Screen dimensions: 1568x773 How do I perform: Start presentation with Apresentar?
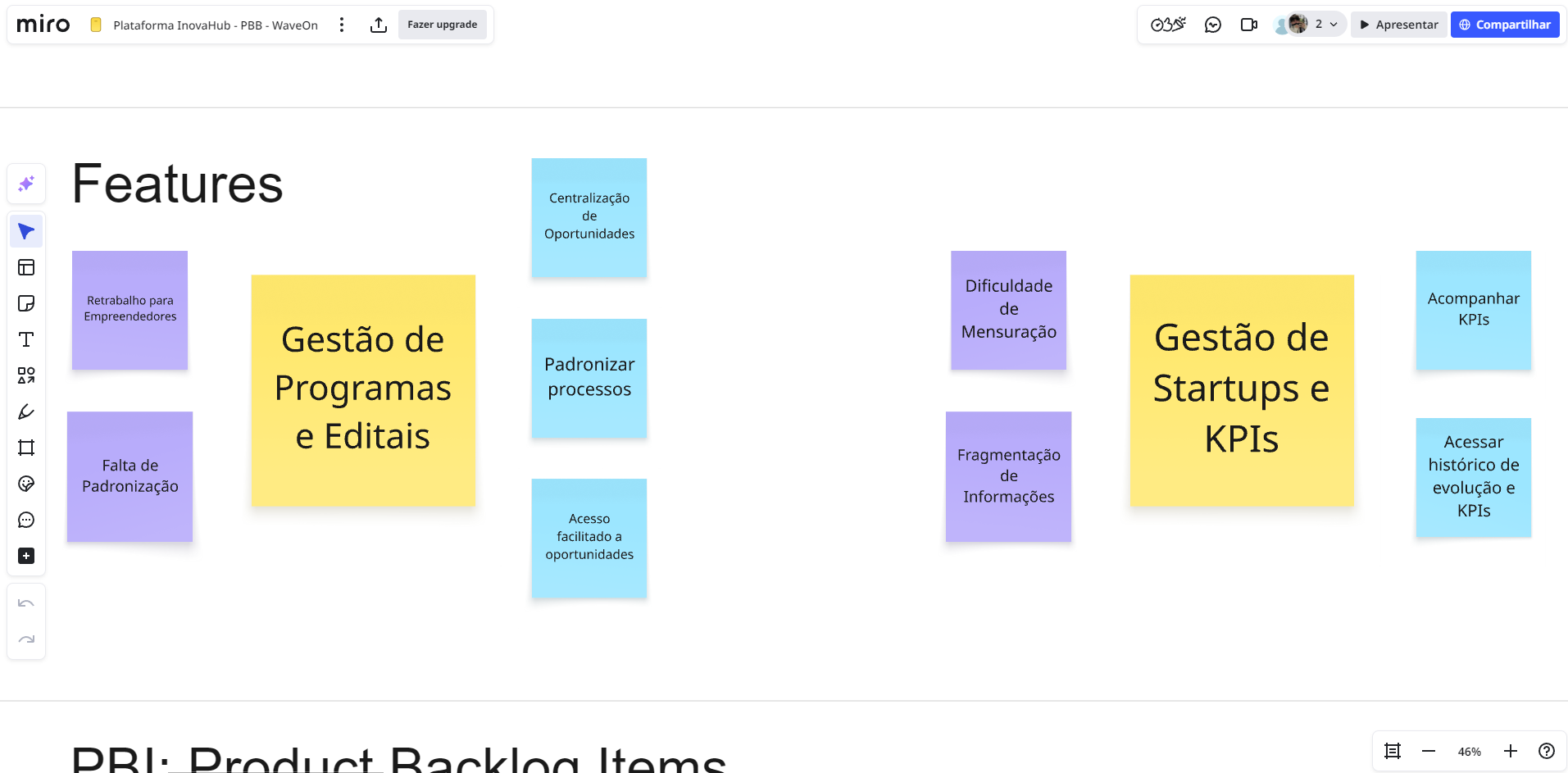(1398, 25)
